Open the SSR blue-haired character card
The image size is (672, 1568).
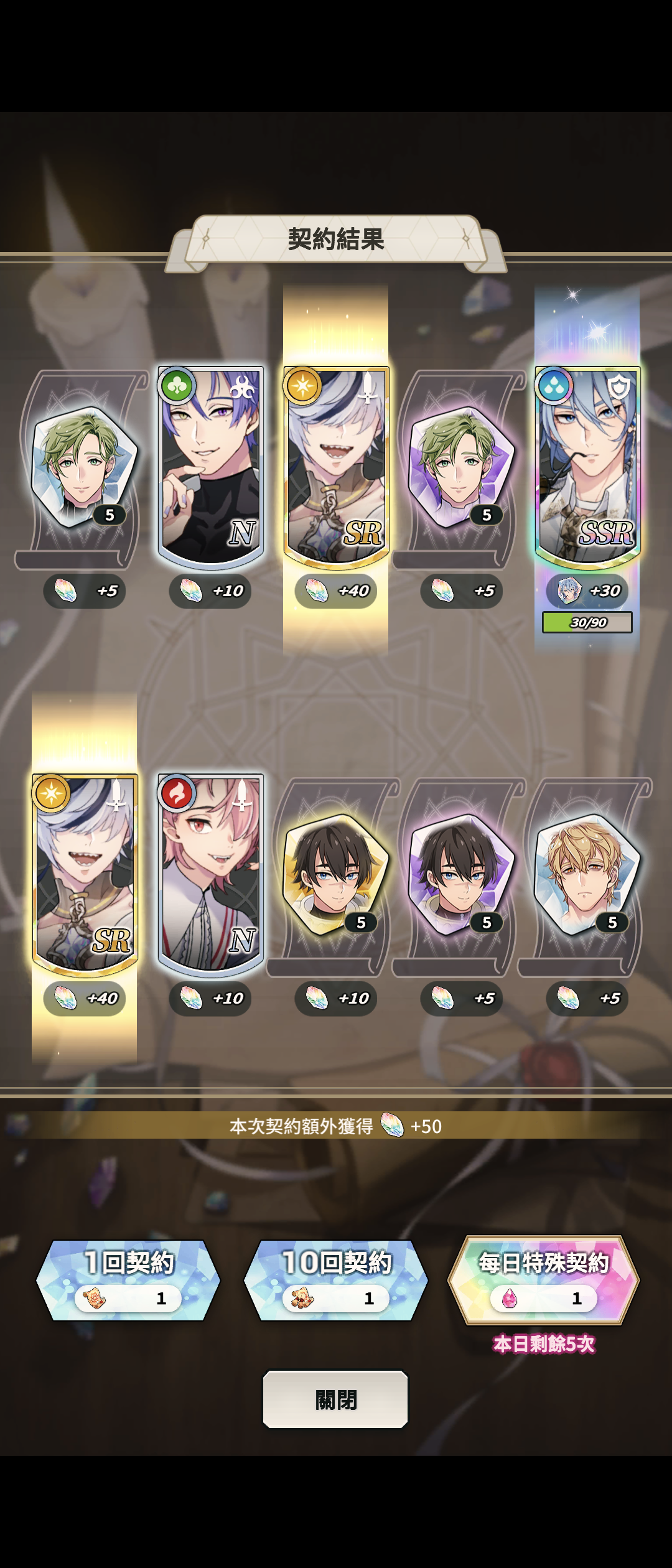click(587, 467)
